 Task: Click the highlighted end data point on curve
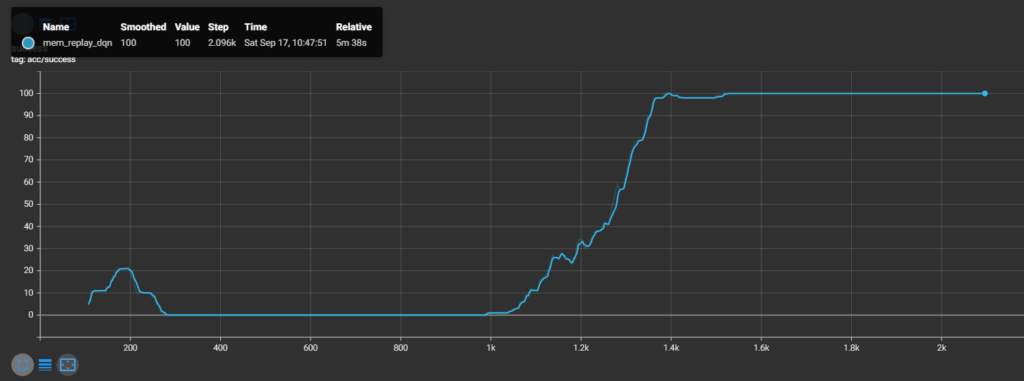pos(985,93)
